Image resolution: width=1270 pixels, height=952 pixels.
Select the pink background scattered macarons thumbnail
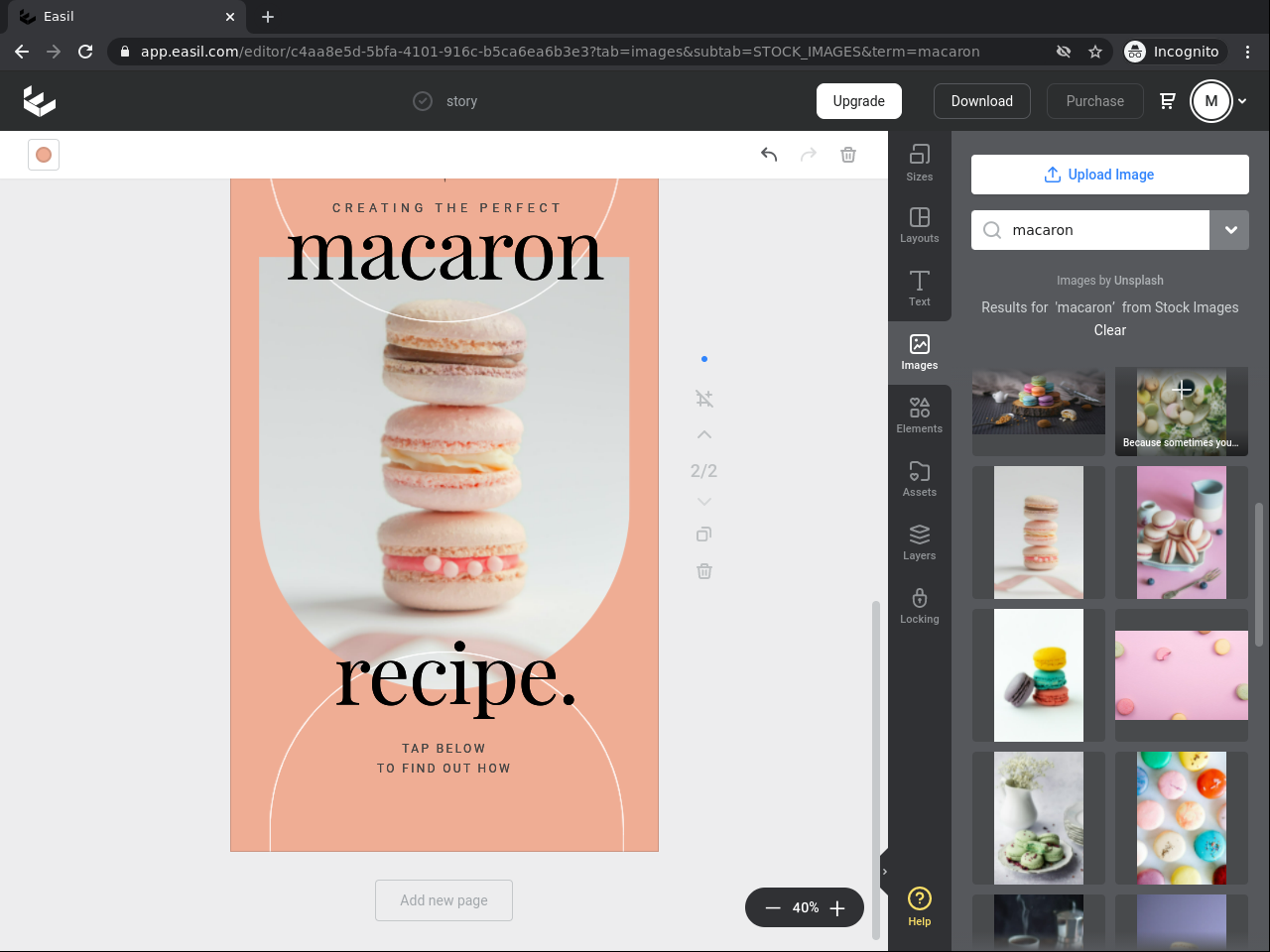(1182, 675)
